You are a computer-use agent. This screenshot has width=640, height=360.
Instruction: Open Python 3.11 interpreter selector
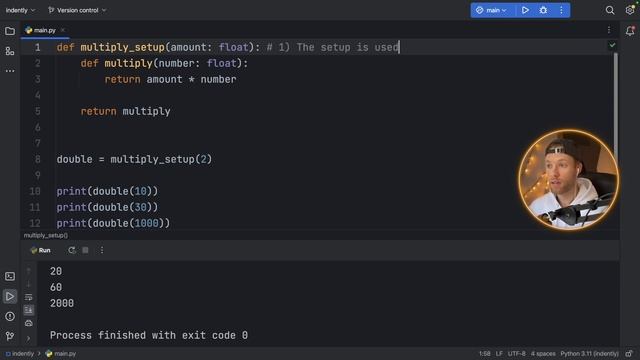589,354
